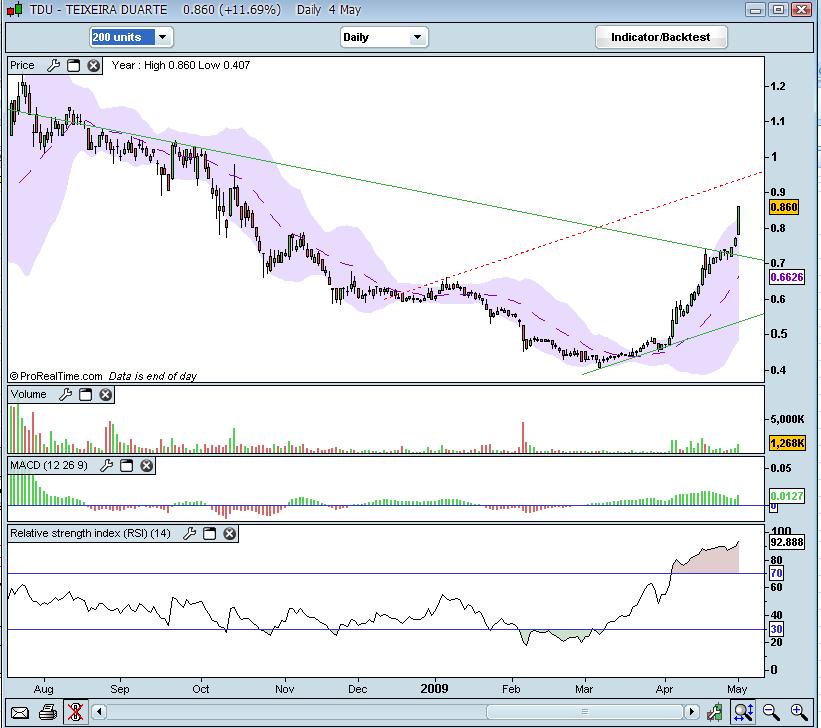Image resolution: width=821 pixels, height=728 pixels.
Task: Click the zoom in magnifier icon
Action: 799,712
